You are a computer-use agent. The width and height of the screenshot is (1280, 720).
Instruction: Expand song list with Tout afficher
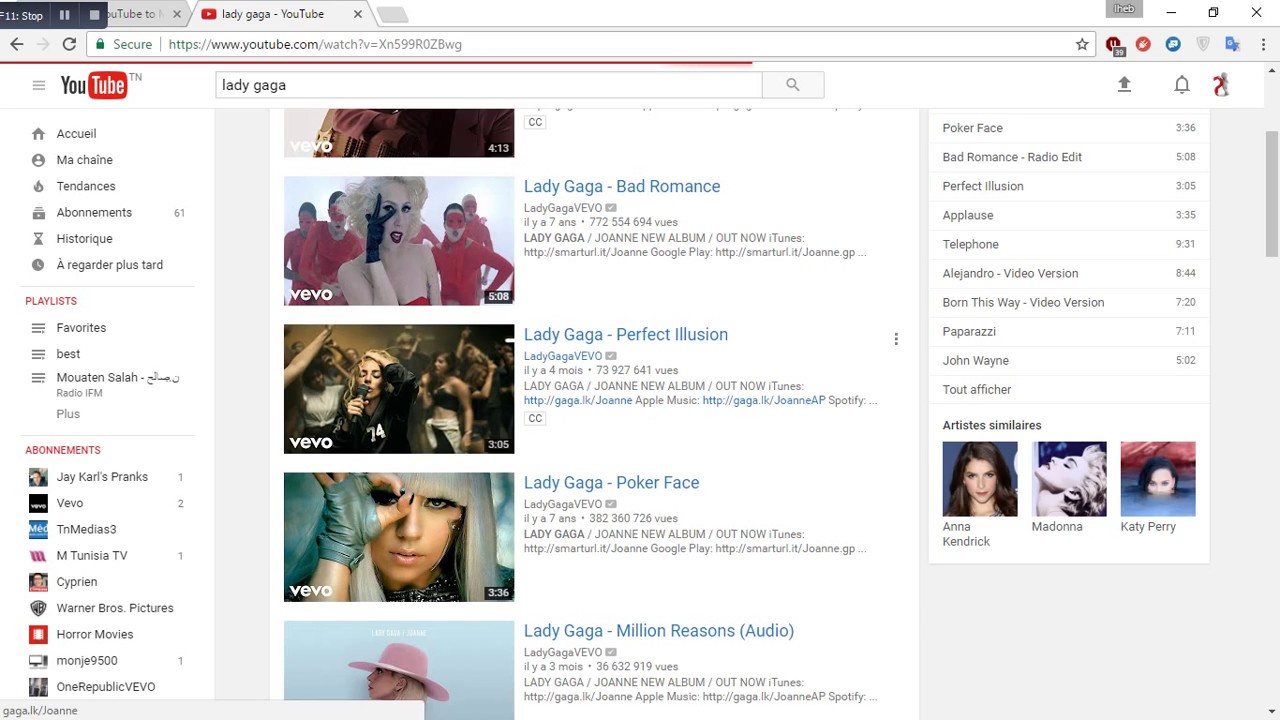[977, 390]
